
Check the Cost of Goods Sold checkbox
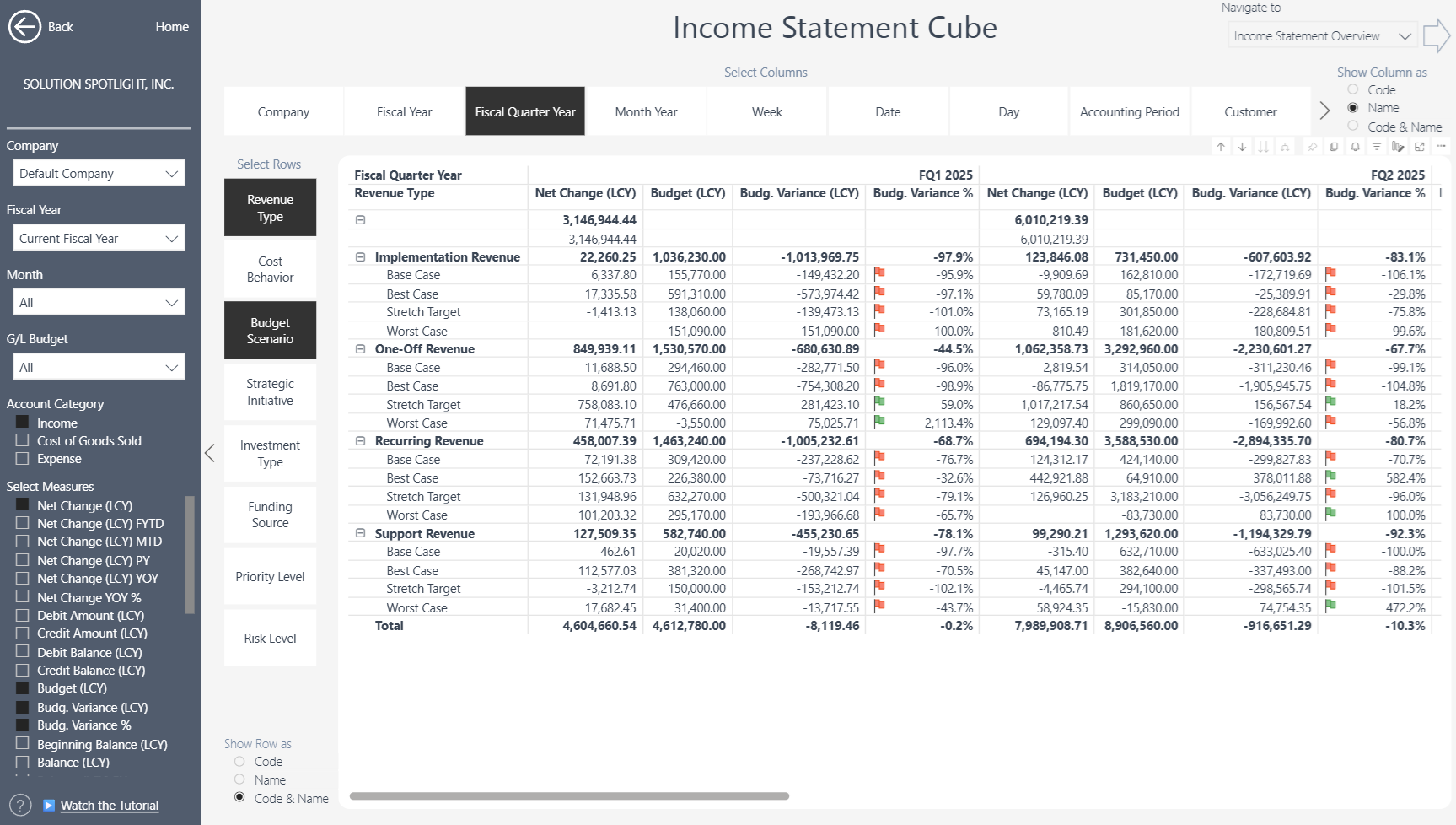(x=23, y=440)
